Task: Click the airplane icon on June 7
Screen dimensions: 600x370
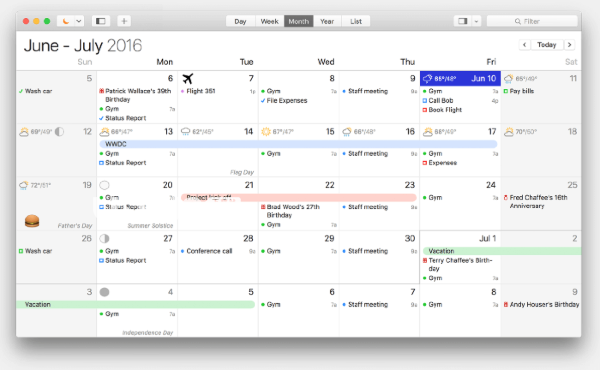Action: (x=188, y=79)
